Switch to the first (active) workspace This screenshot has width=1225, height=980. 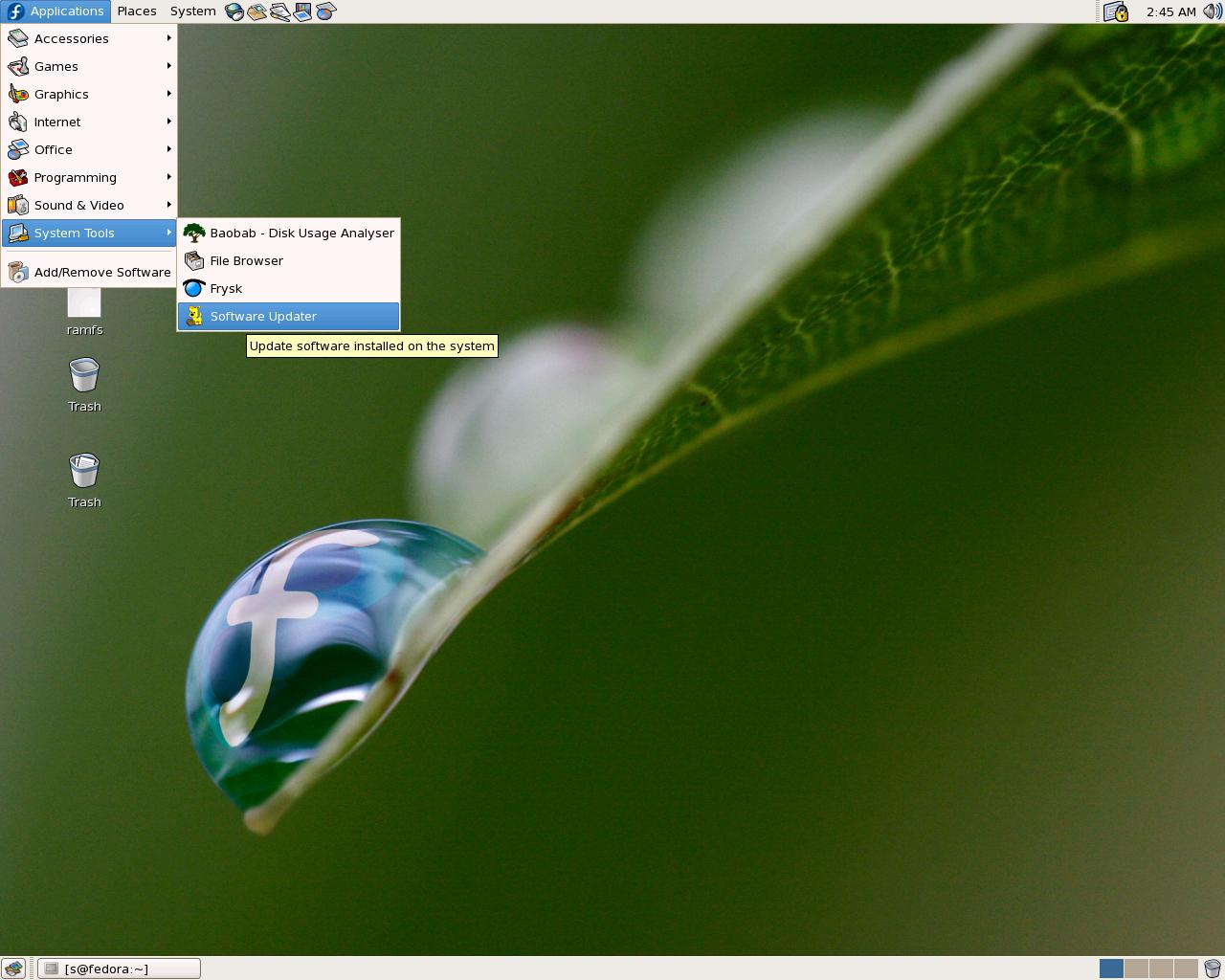pos(1111,969)
